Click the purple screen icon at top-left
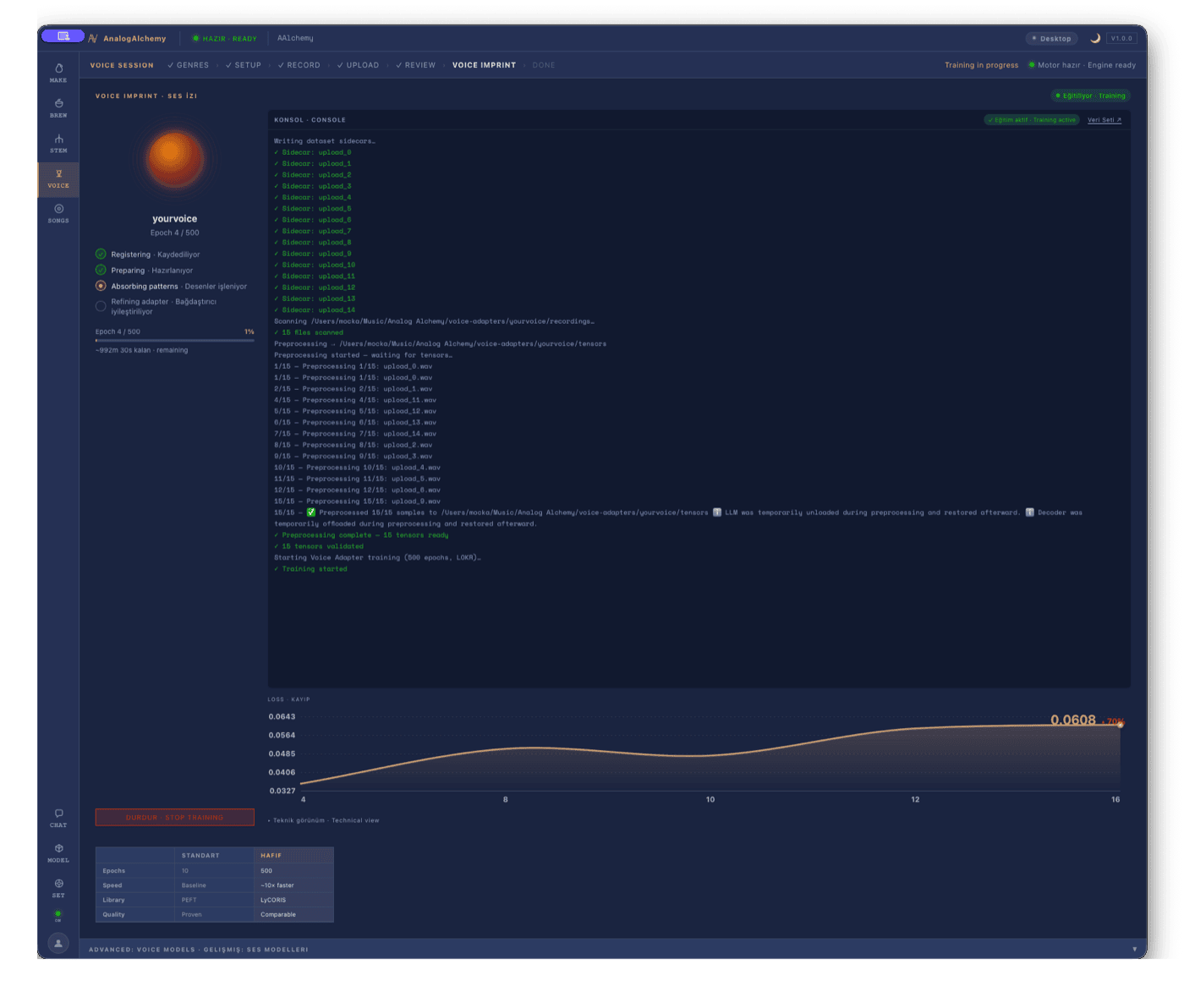Viewport: 1184px width, 1008px height. click(x=63, y=36)
